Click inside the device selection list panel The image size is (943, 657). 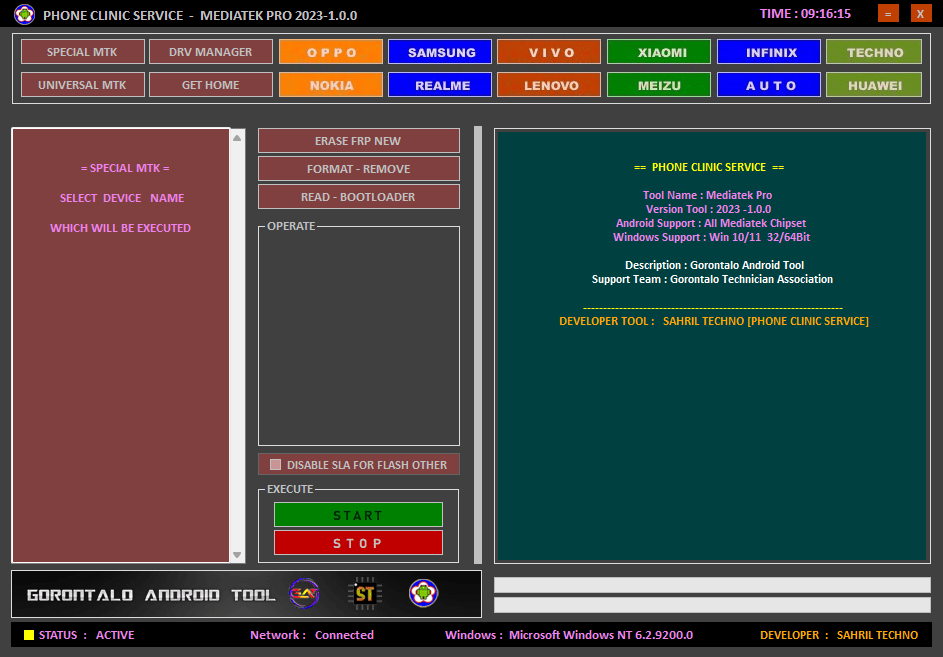coord(120,350)
